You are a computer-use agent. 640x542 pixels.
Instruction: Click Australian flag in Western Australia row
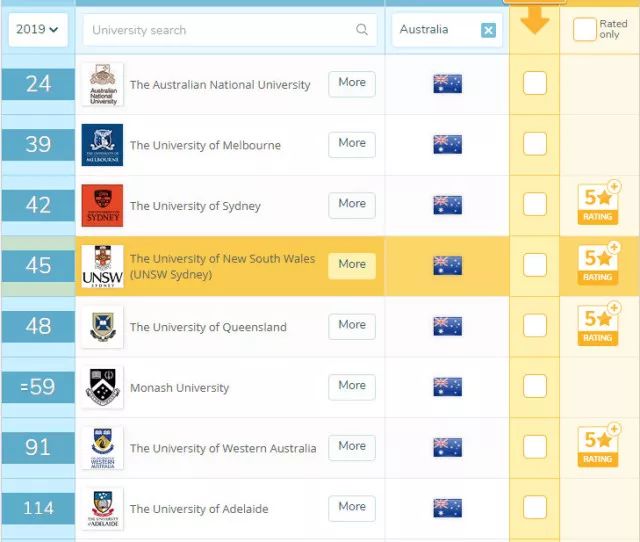tap(448, 447)
